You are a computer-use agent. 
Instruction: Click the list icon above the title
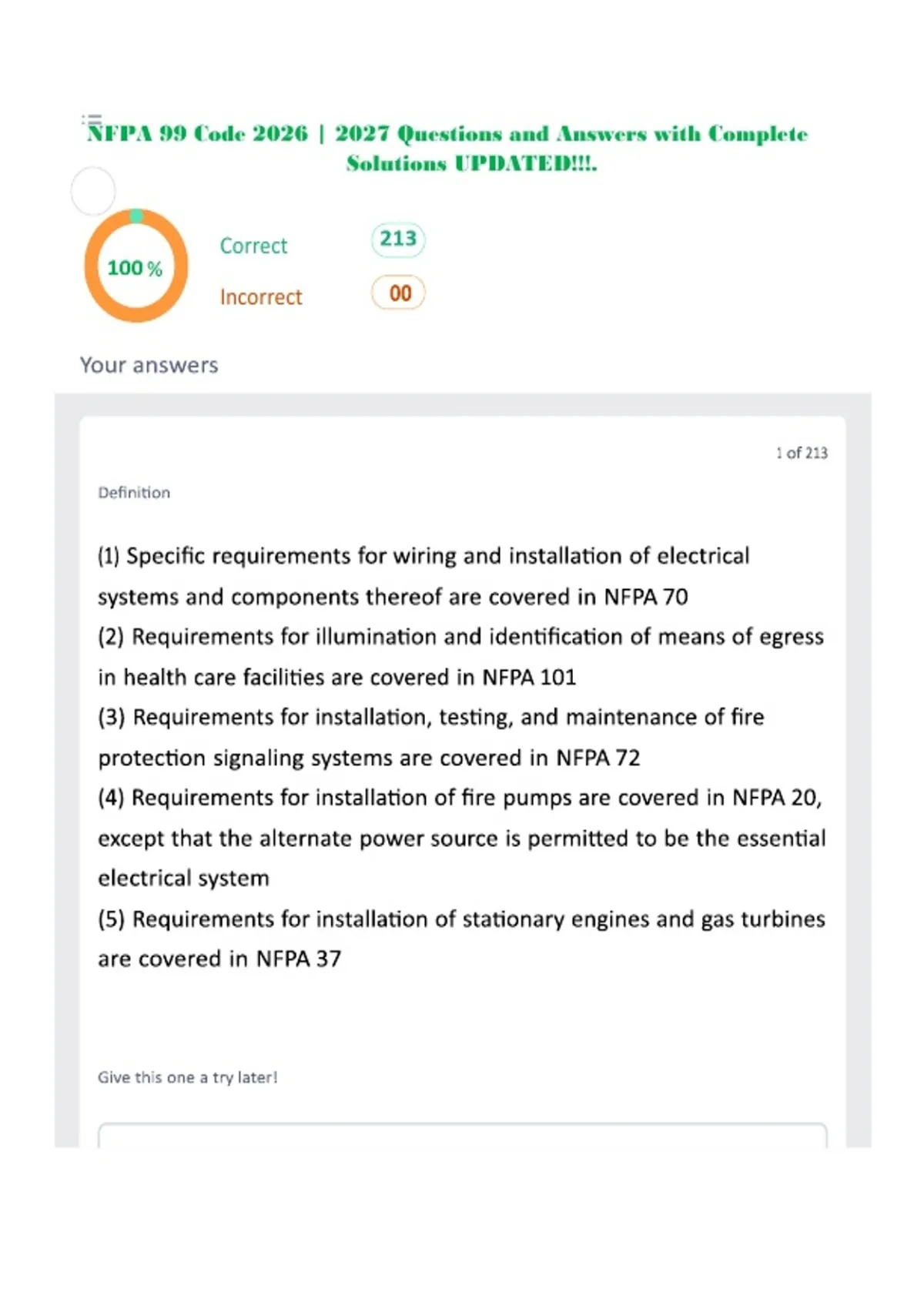pyautogui.click(x=92, y=119)
